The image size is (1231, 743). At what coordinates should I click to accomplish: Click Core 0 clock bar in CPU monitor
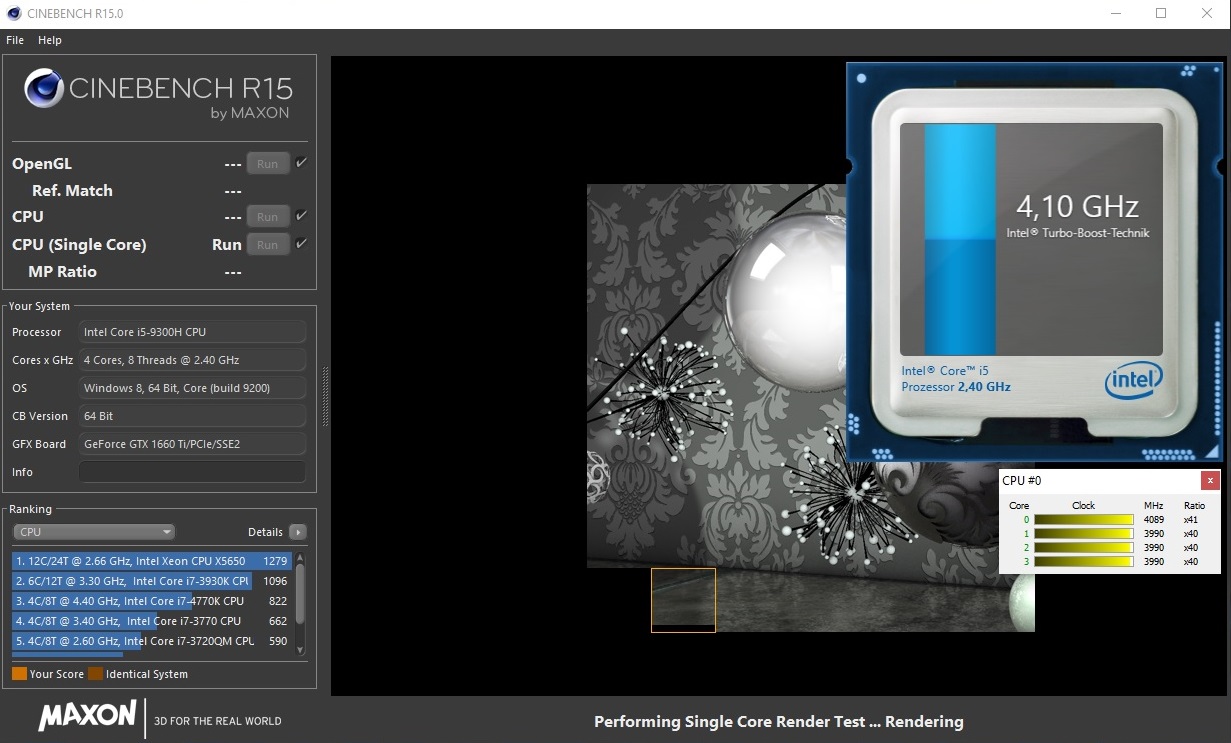click(1083, 520)
